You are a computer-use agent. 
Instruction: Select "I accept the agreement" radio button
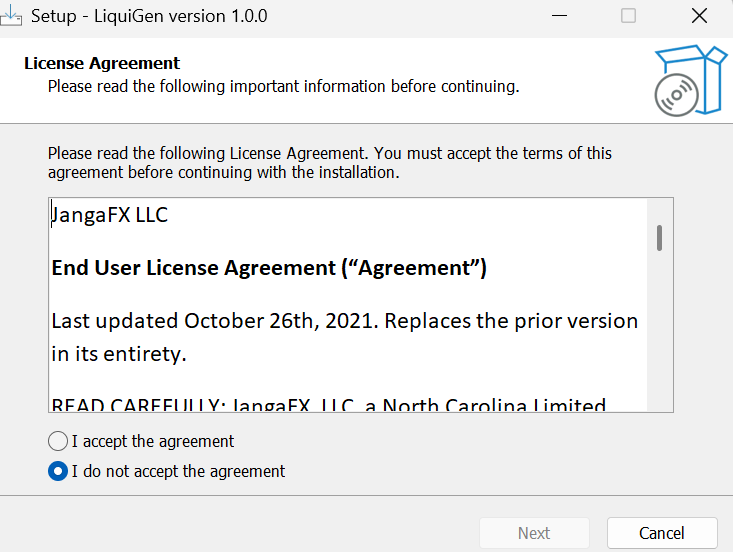pyautogui.click(x=58, y=441)
